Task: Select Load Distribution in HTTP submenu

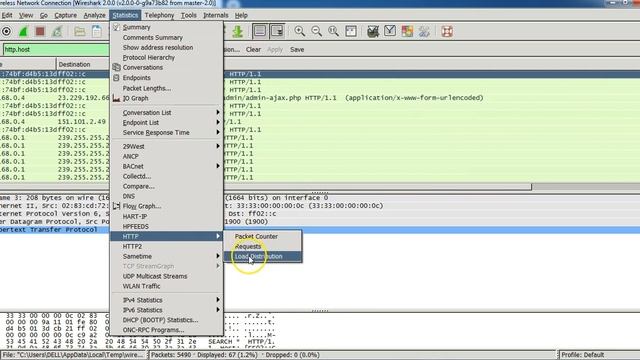Action: (x=262, y=256)
